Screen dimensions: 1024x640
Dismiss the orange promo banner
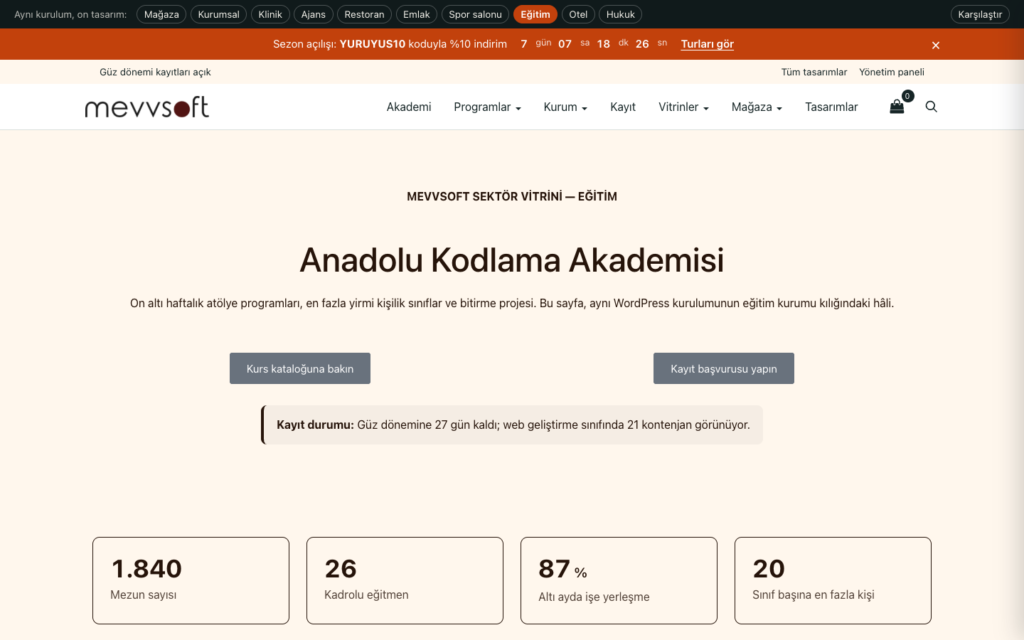935,45
